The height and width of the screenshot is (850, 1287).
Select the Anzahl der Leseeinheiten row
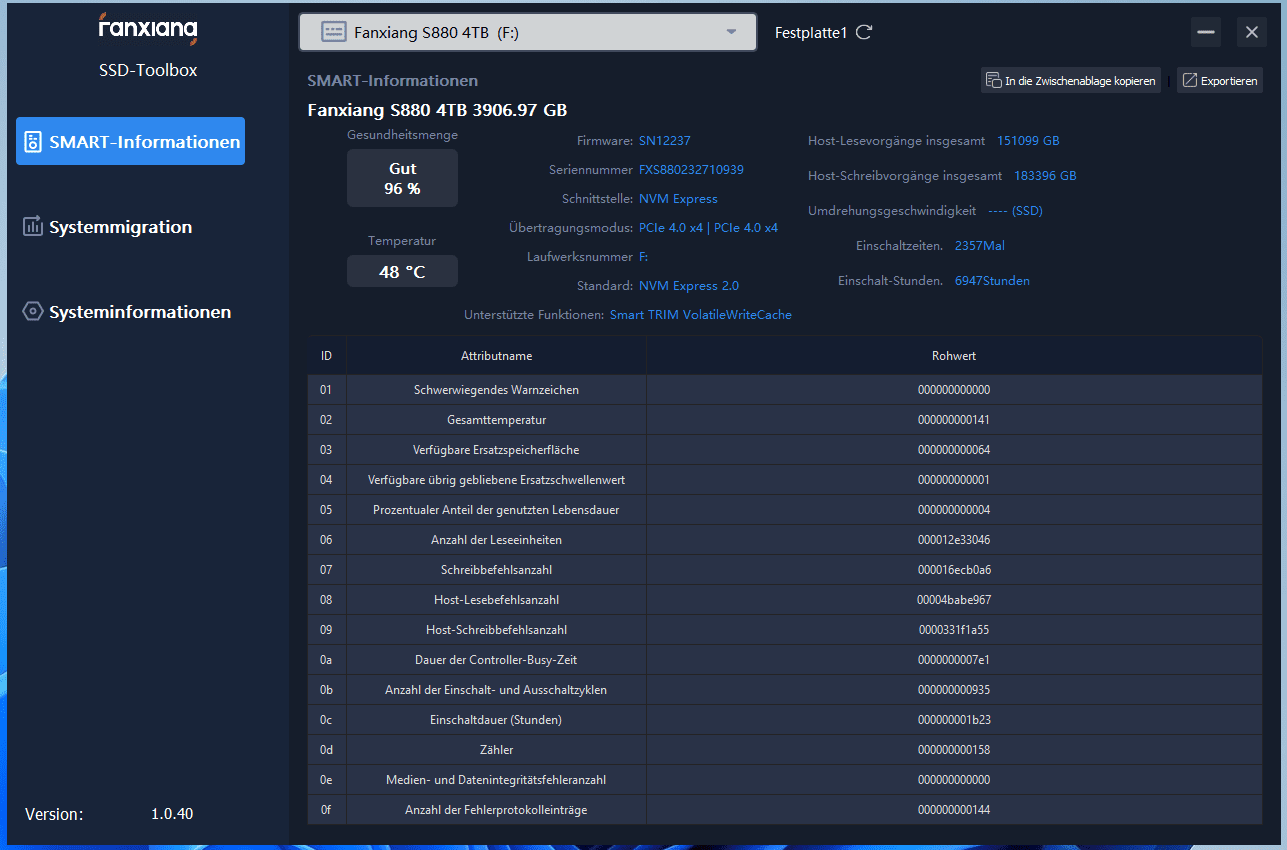785,540
